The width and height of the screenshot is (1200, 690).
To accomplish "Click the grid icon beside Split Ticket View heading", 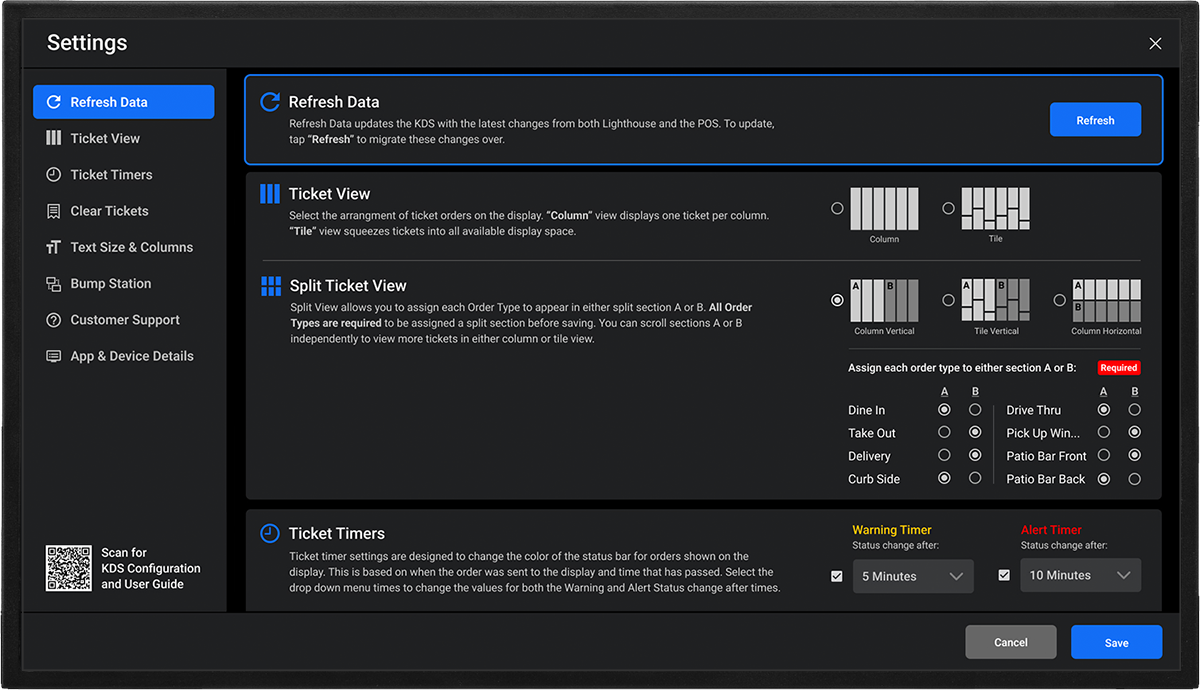I will [x=271, y=287].
